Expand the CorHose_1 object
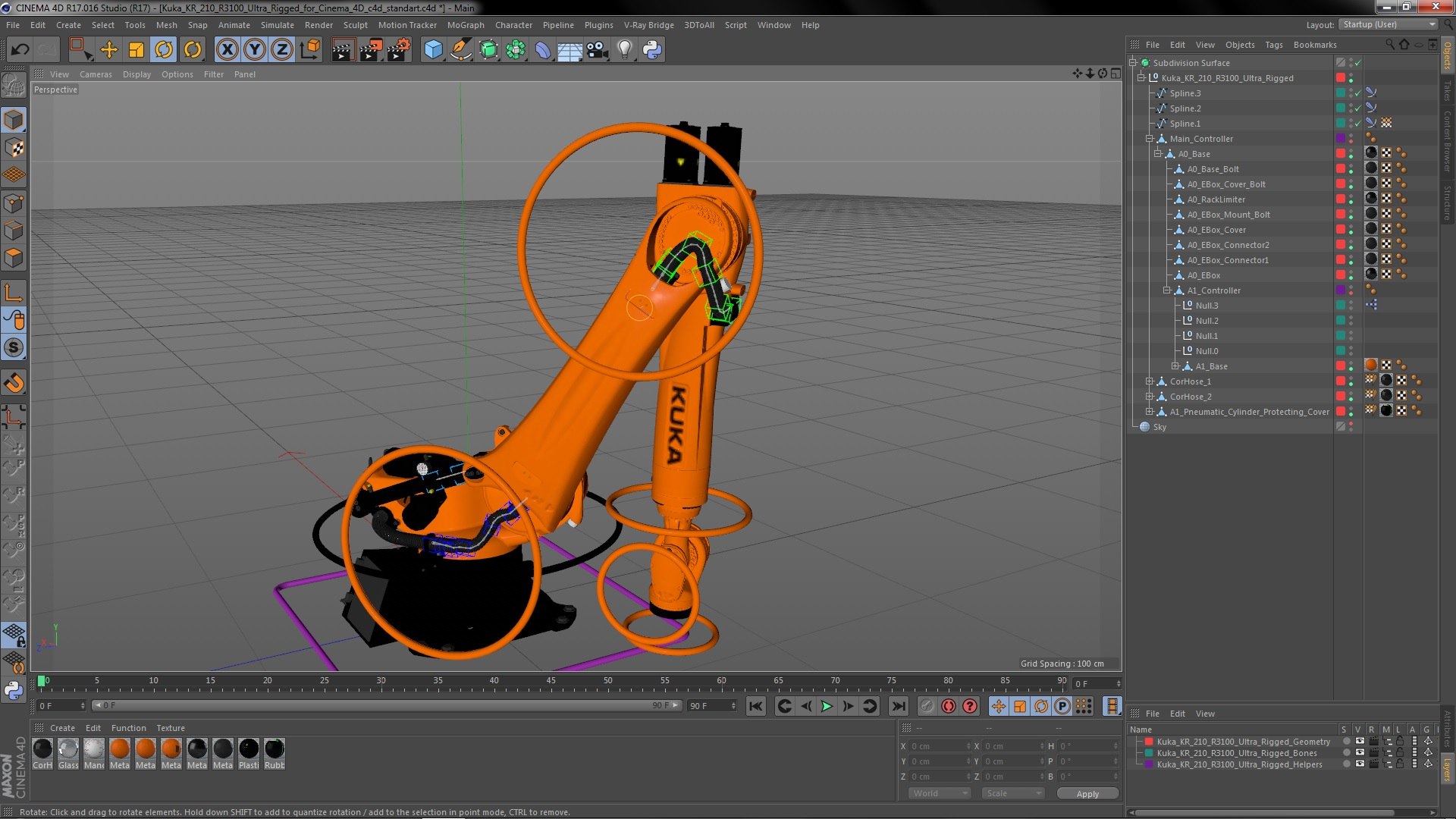1456x819 pixels. click(x=1149, y=381)
